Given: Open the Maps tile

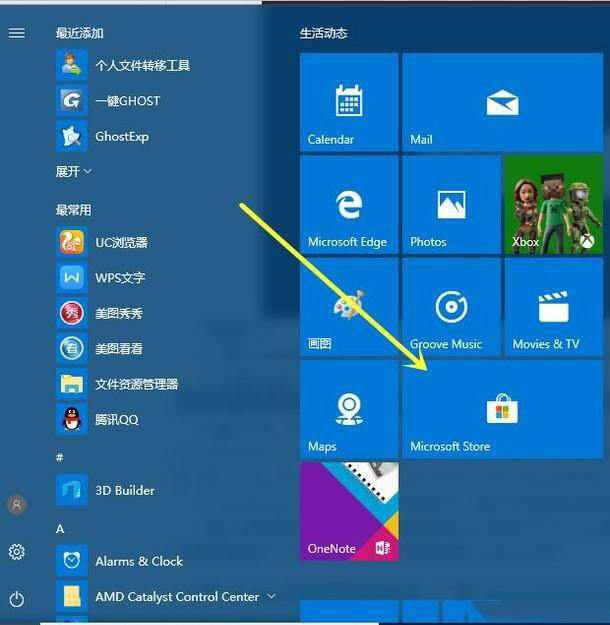Looking at the screenshot, I should (349, 409).
